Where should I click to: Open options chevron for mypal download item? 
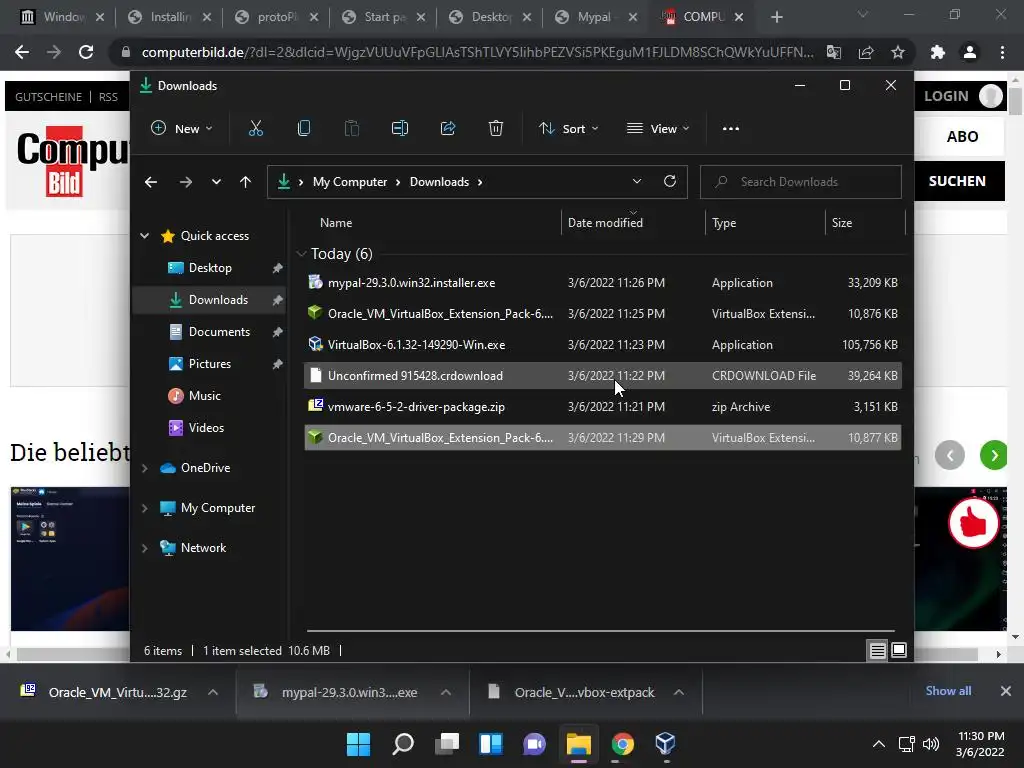[446, 692]
